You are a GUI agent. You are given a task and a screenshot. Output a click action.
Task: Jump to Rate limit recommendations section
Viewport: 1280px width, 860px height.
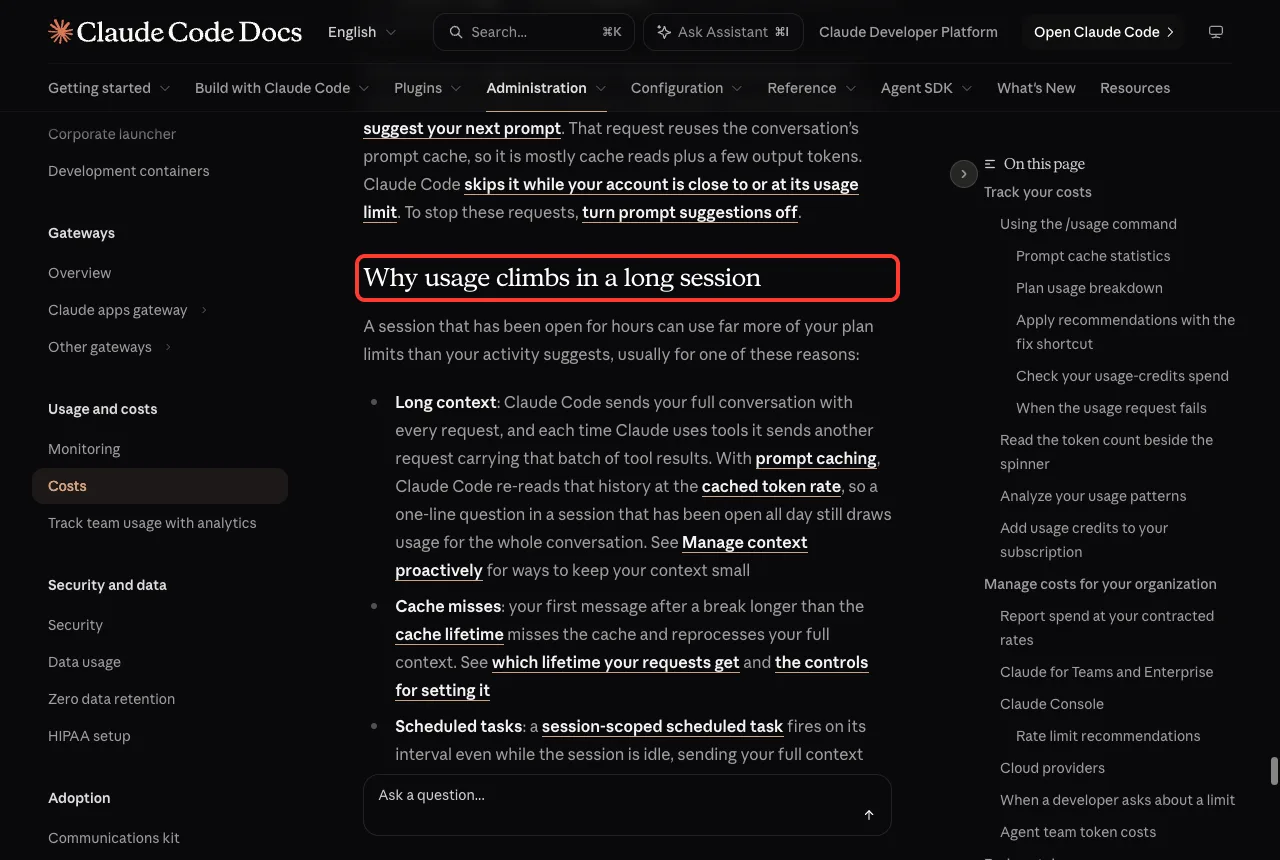click(x=1108, y=736)
